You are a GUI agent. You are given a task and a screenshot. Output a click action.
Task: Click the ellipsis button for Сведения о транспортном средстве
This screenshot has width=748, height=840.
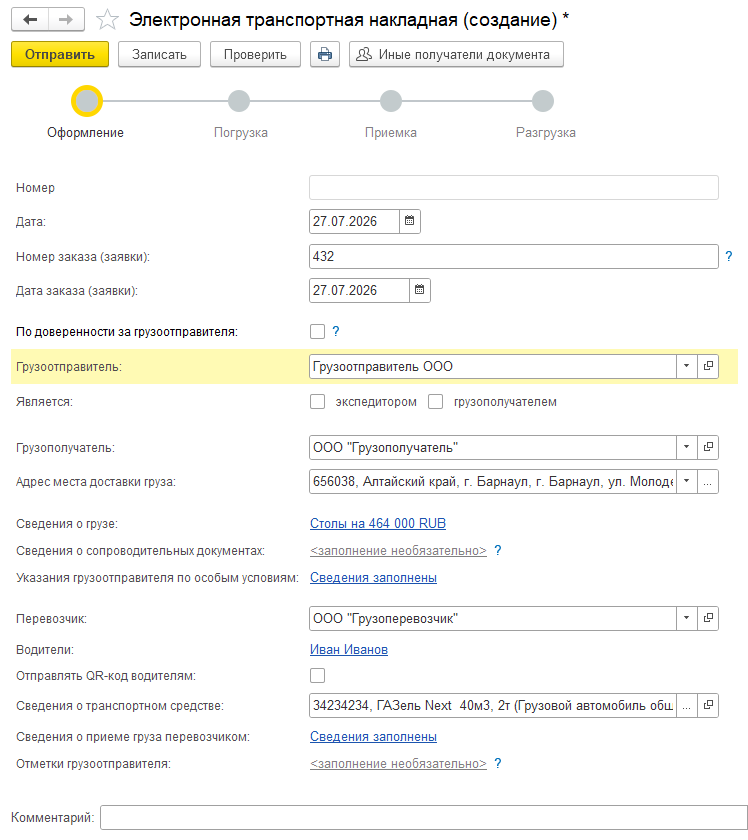[687, 706]
